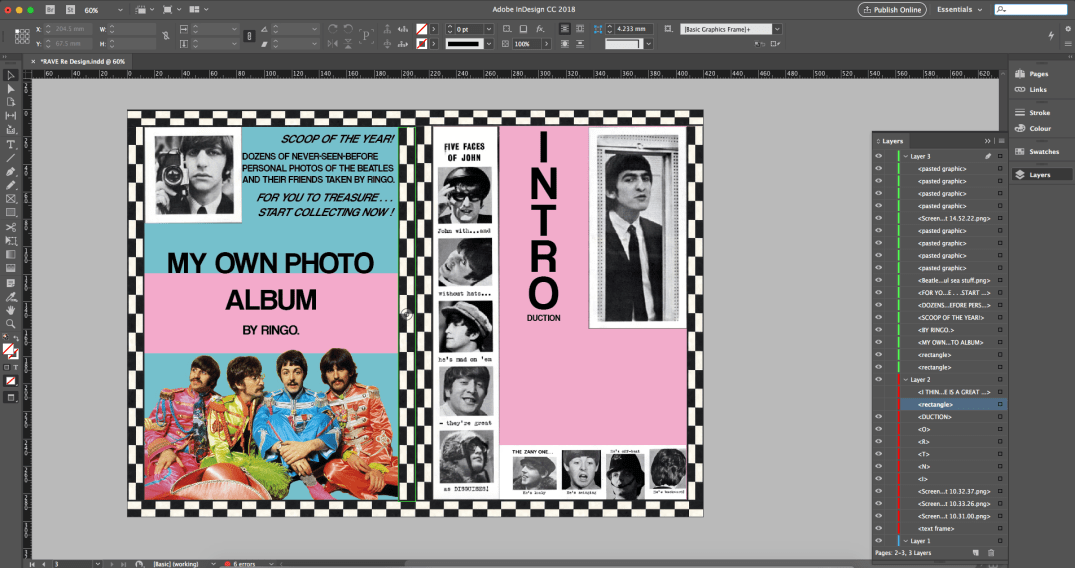Screen dimensions: 1075x568
Task: Click the Publish Online button
Action: pos(891,9)
